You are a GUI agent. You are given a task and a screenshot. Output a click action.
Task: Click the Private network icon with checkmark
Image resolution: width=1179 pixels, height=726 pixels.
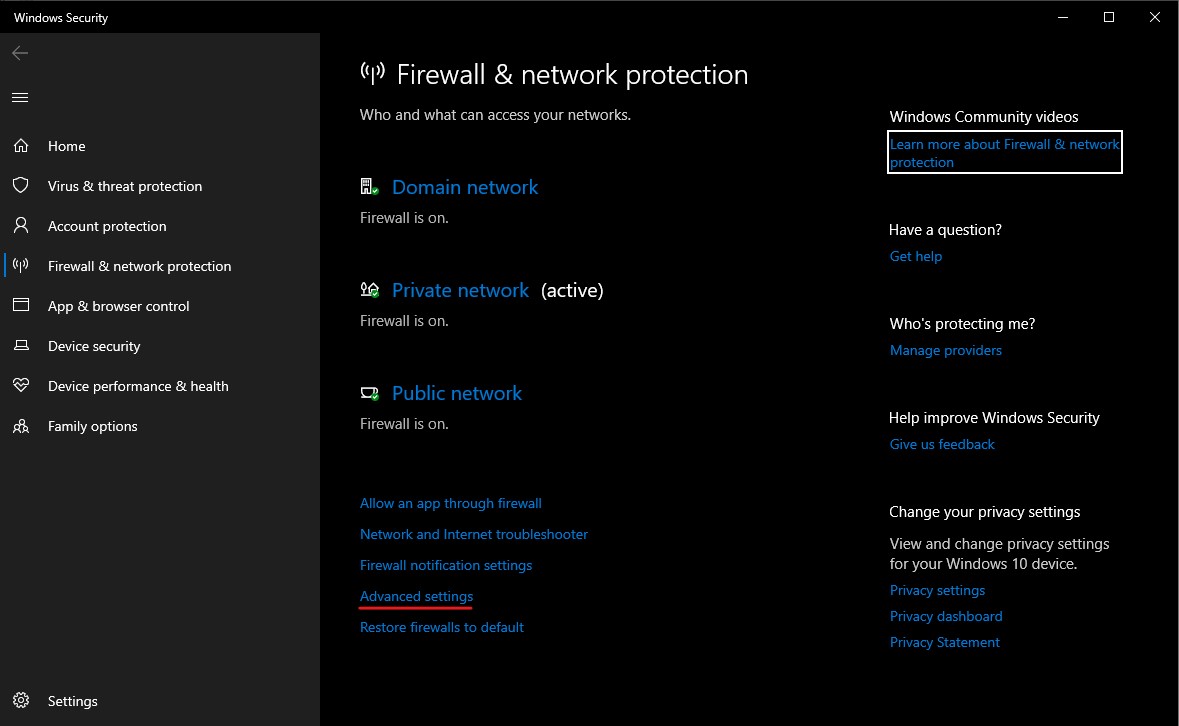368,289
